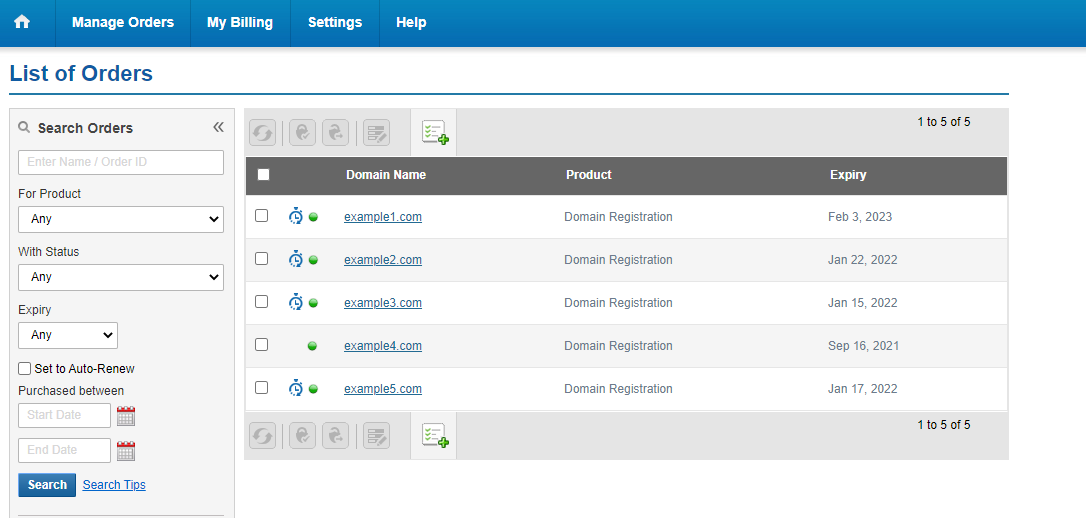Viewport: 1086px width, 518px height.
Task: Check the select-all box in the table header
Action: [x=263, y=175]
